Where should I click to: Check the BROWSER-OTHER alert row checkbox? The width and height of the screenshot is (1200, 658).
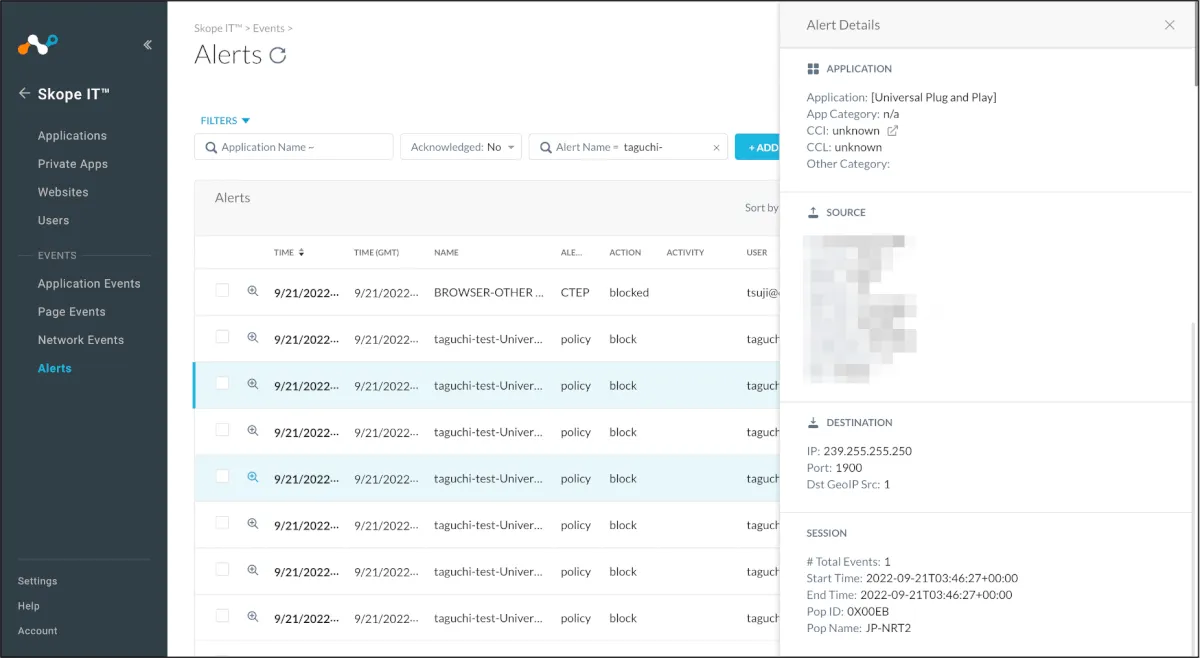coord(222,291)
